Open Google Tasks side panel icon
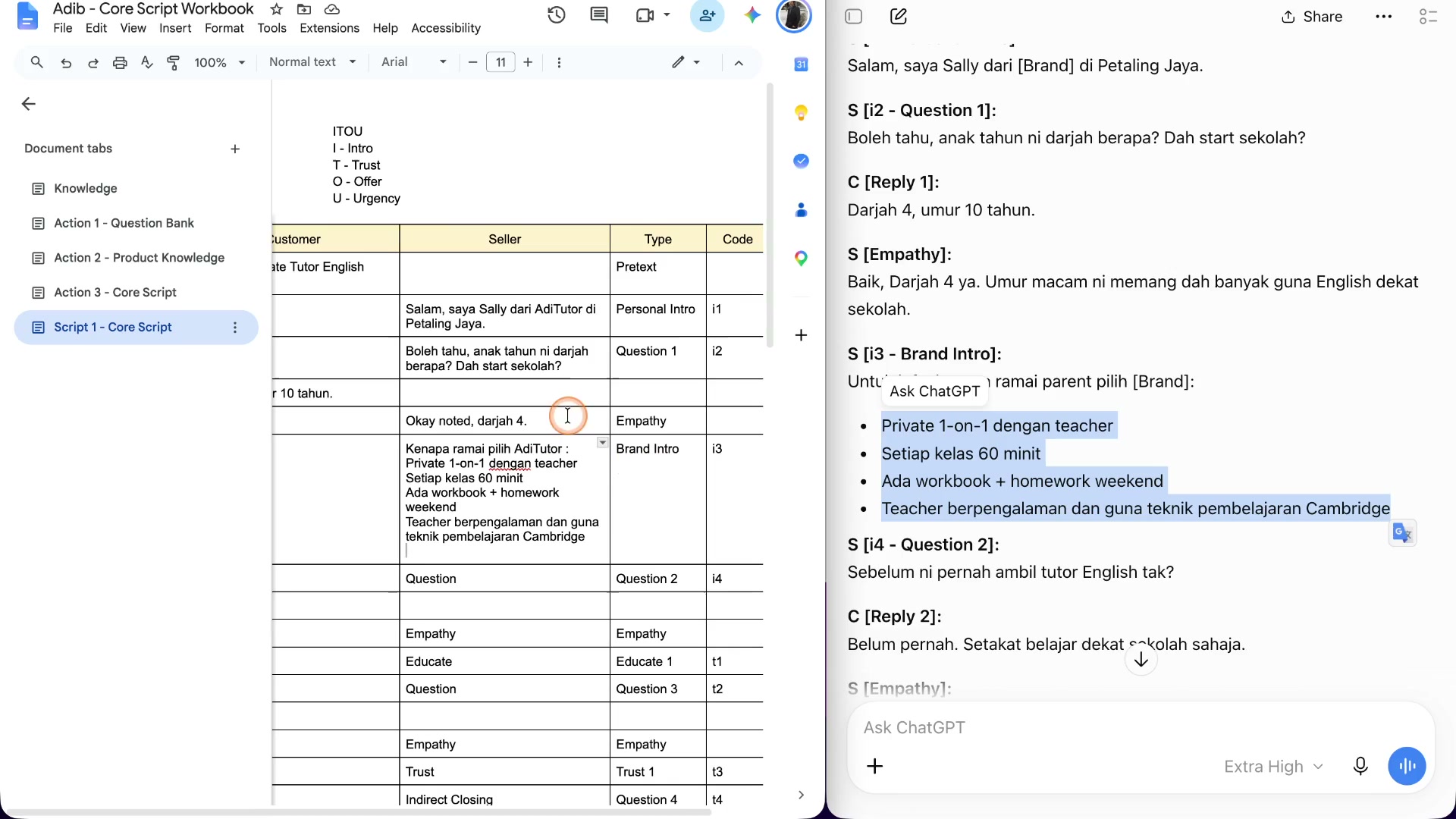Viewport: 1456px width, 819px height. [x=801, y=161]
